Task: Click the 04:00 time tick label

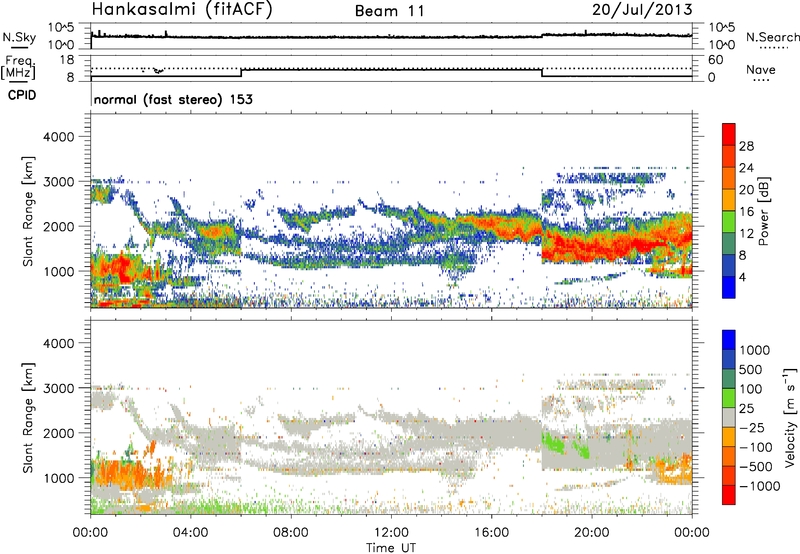Action: (190, 533)
